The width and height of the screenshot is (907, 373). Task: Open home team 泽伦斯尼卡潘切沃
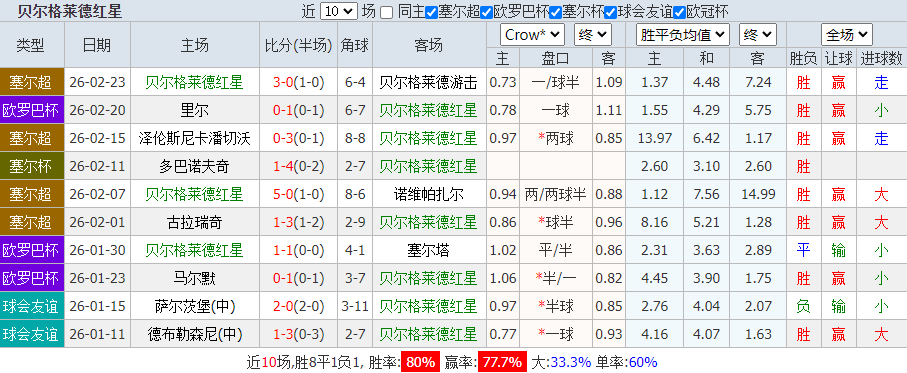click(x=195, y=138)
